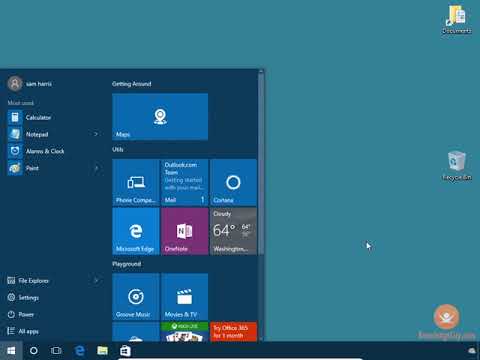Click the Windows Start button
The image size is (480, 360).
tap(11, 351)
